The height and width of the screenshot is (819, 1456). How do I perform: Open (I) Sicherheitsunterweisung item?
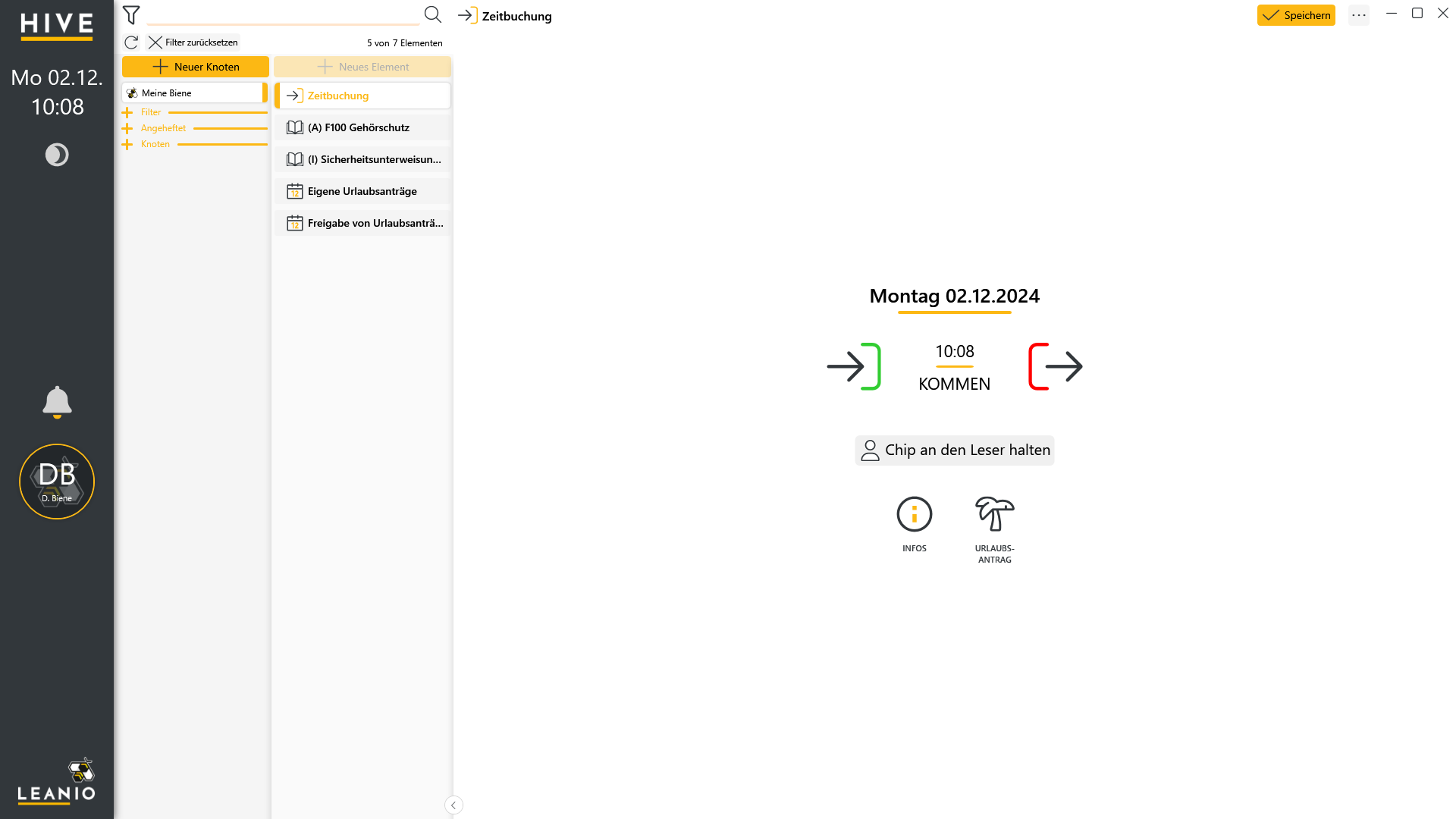(x=362, y=159)
